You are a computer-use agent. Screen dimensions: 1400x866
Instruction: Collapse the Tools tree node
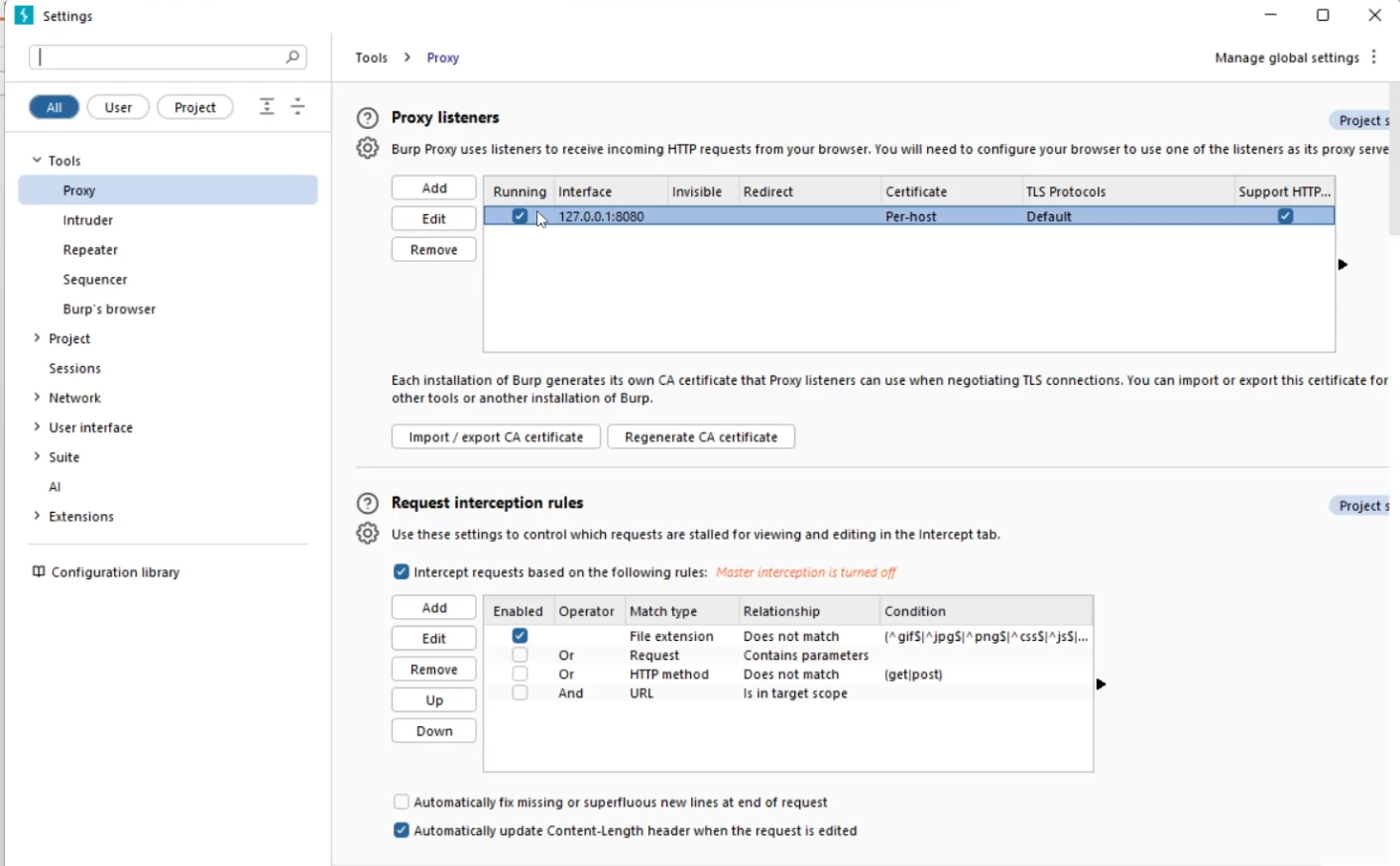(37, 160)
